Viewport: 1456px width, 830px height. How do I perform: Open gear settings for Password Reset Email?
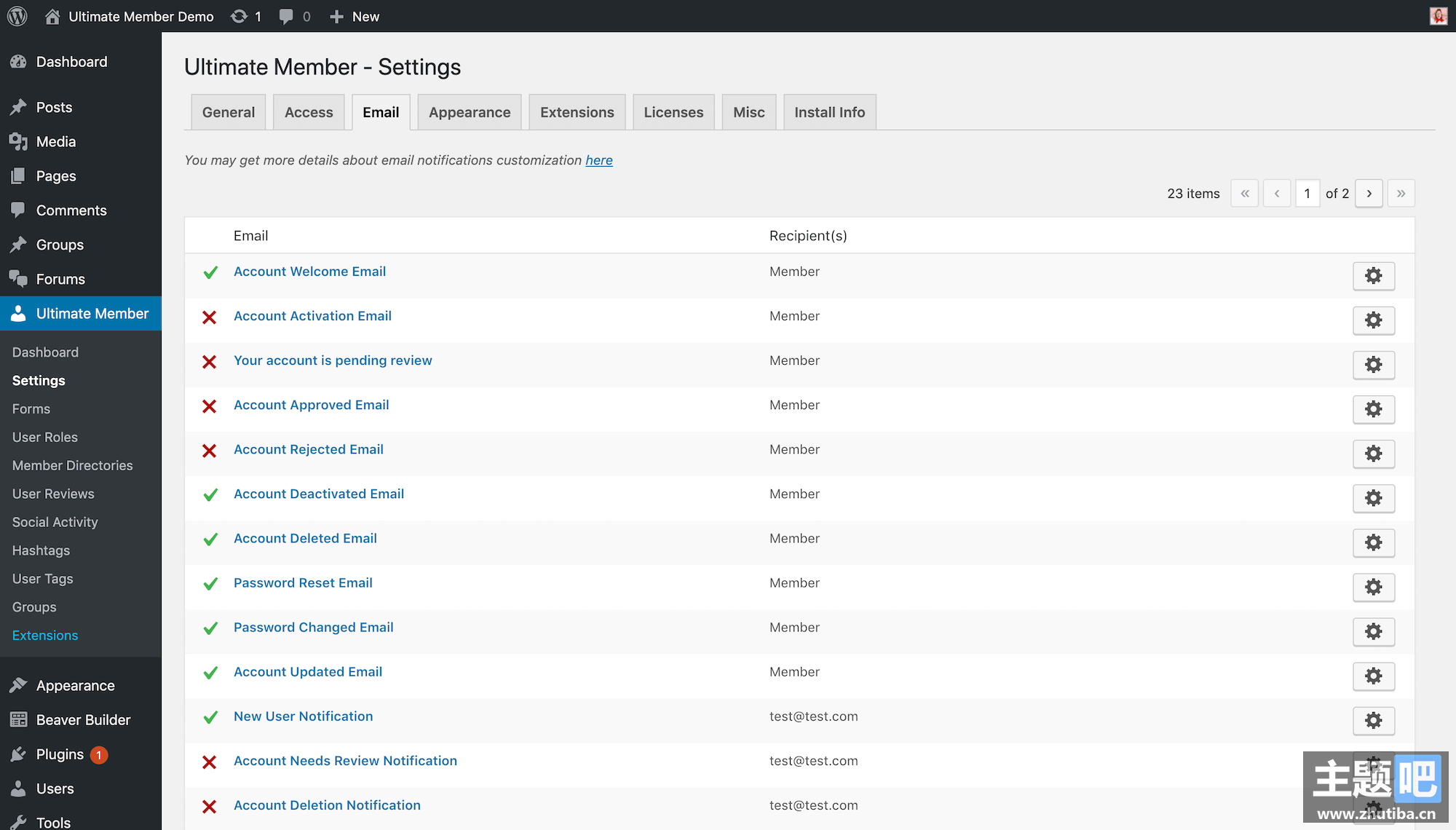pyautogui.click(x=1374, y=587)
